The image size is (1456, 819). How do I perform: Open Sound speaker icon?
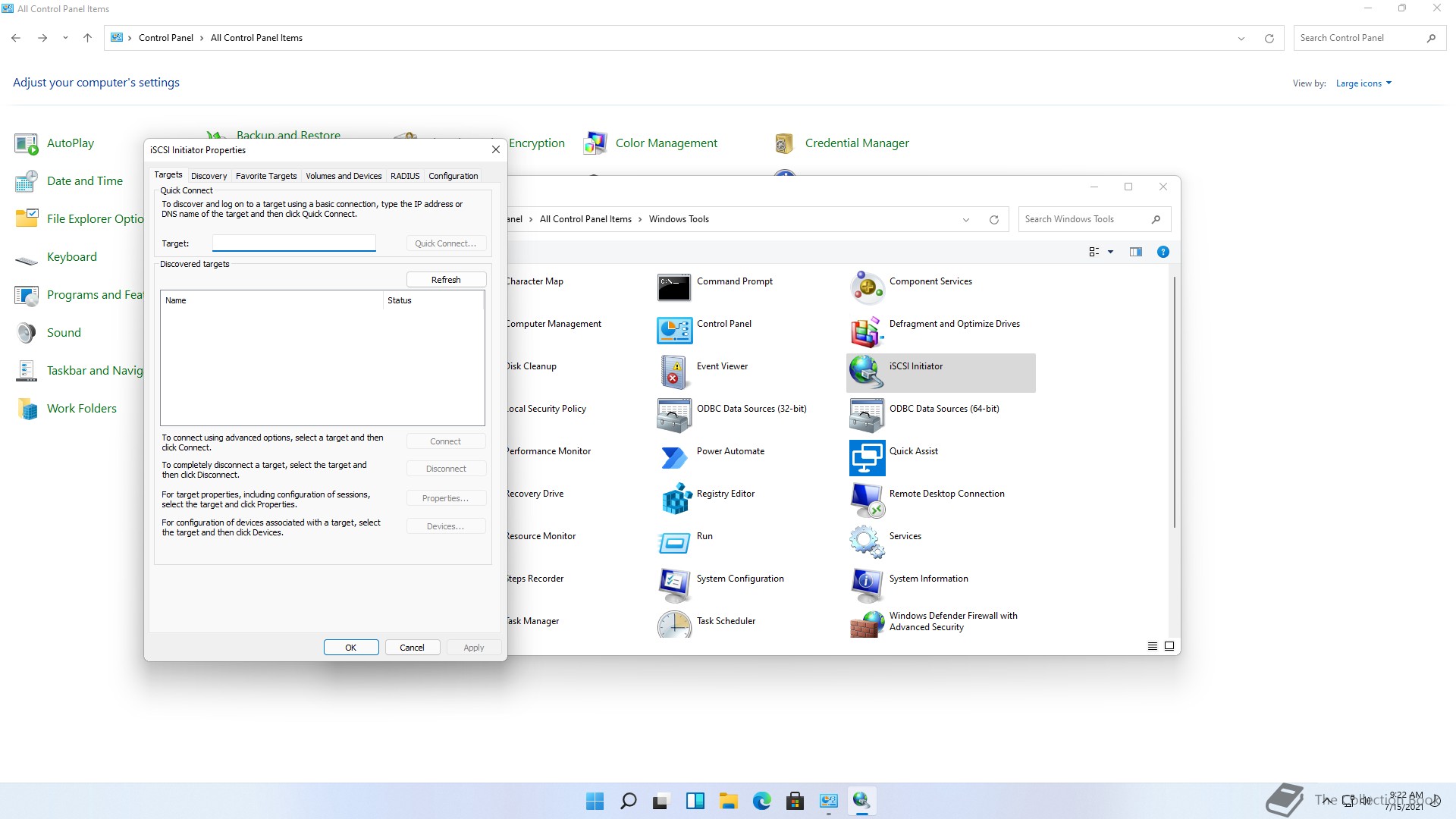point(27,333)
